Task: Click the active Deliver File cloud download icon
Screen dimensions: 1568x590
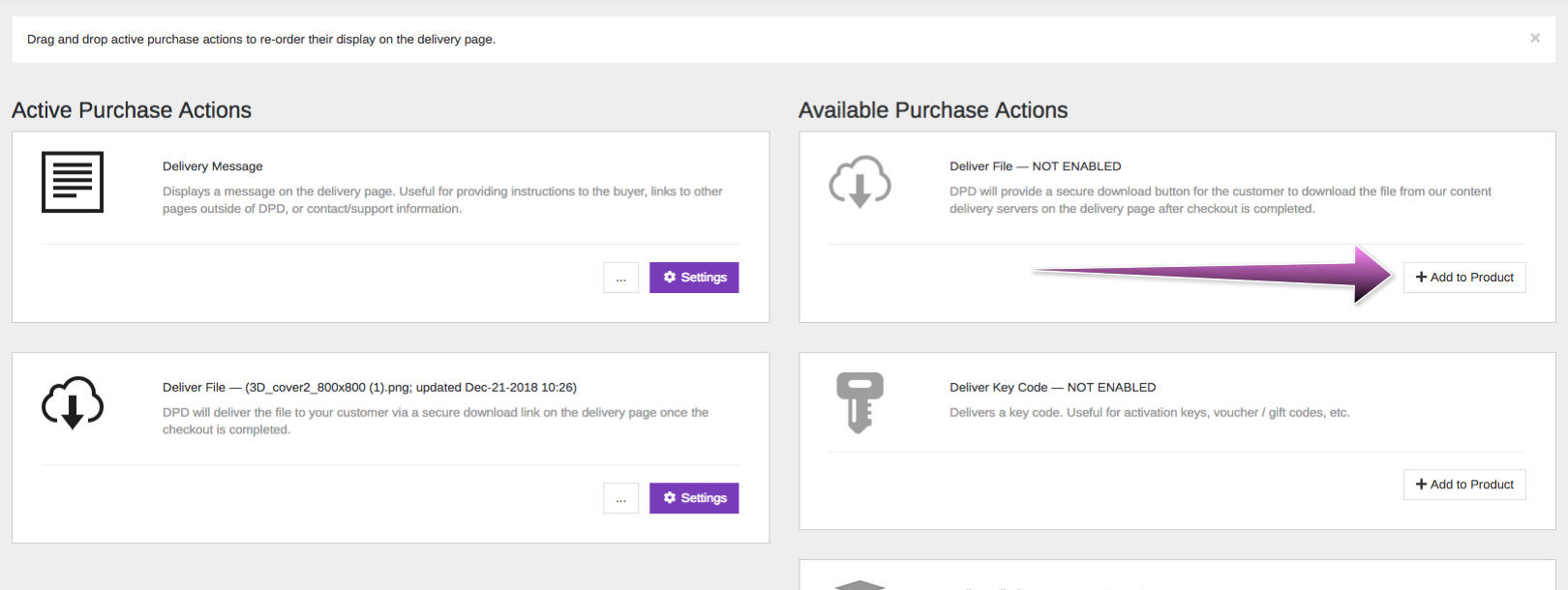Action: (x=73, y=402)
